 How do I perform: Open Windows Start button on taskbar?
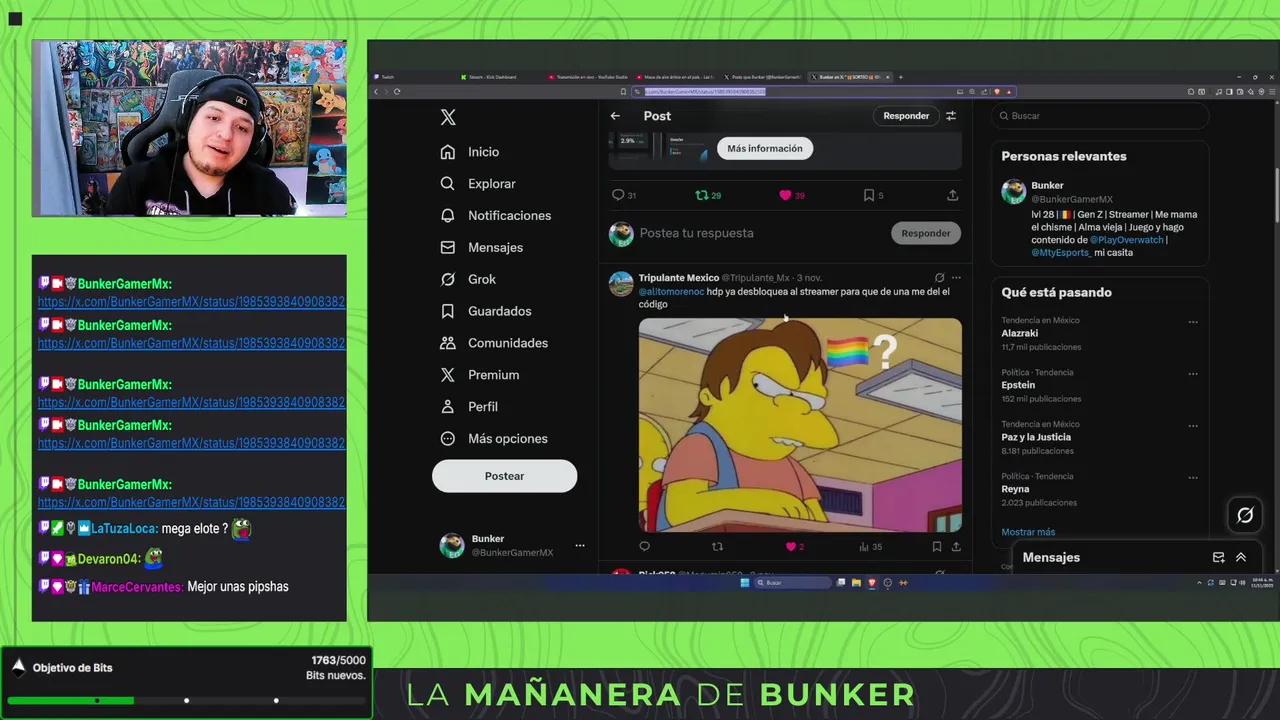point(744,583)
